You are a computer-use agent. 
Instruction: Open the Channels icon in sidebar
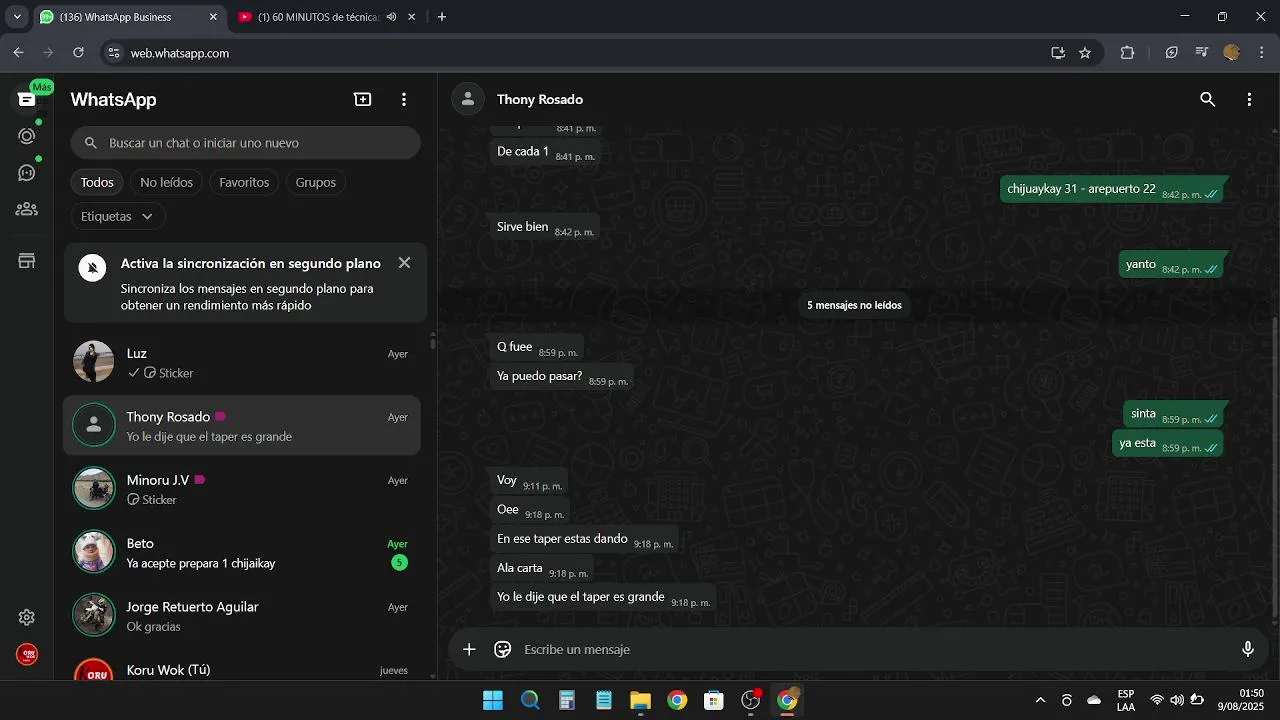click(x=27, y=173)
